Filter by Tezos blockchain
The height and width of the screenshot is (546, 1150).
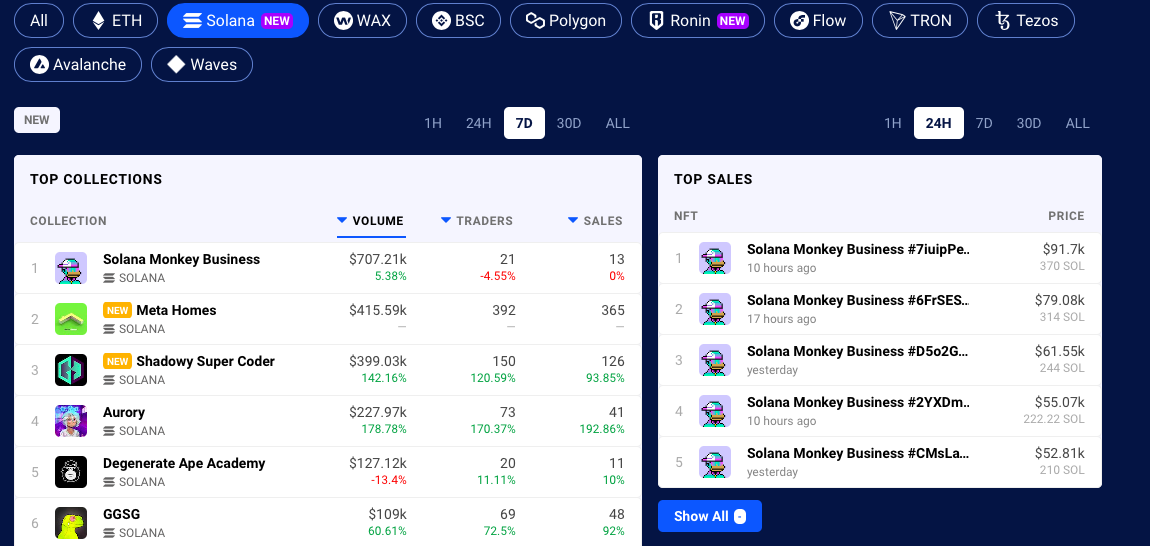click(1025, 21)
